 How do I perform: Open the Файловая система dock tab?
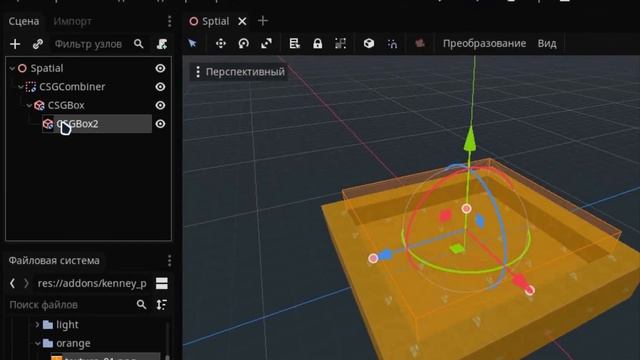coord(54,260)
